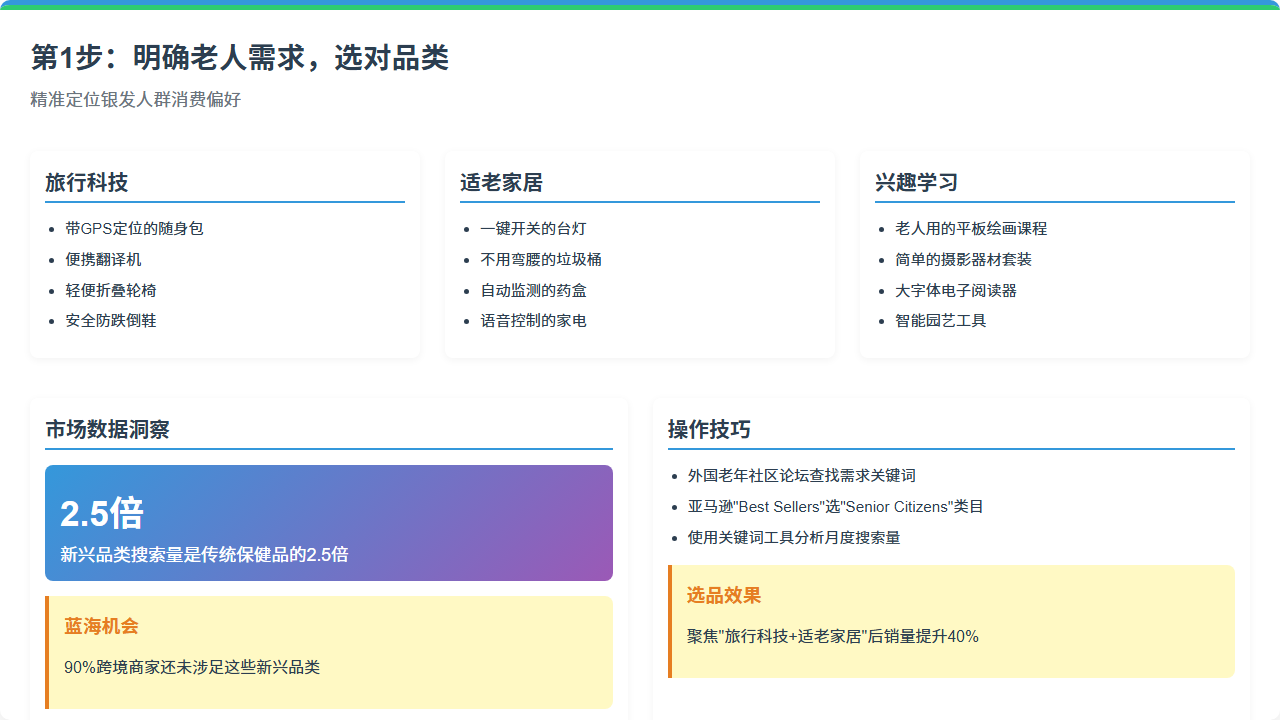This screenshot has height=720, width=1280.
Task: Click the 语音控制的家电 list item
Action: [x=534, y=321]
